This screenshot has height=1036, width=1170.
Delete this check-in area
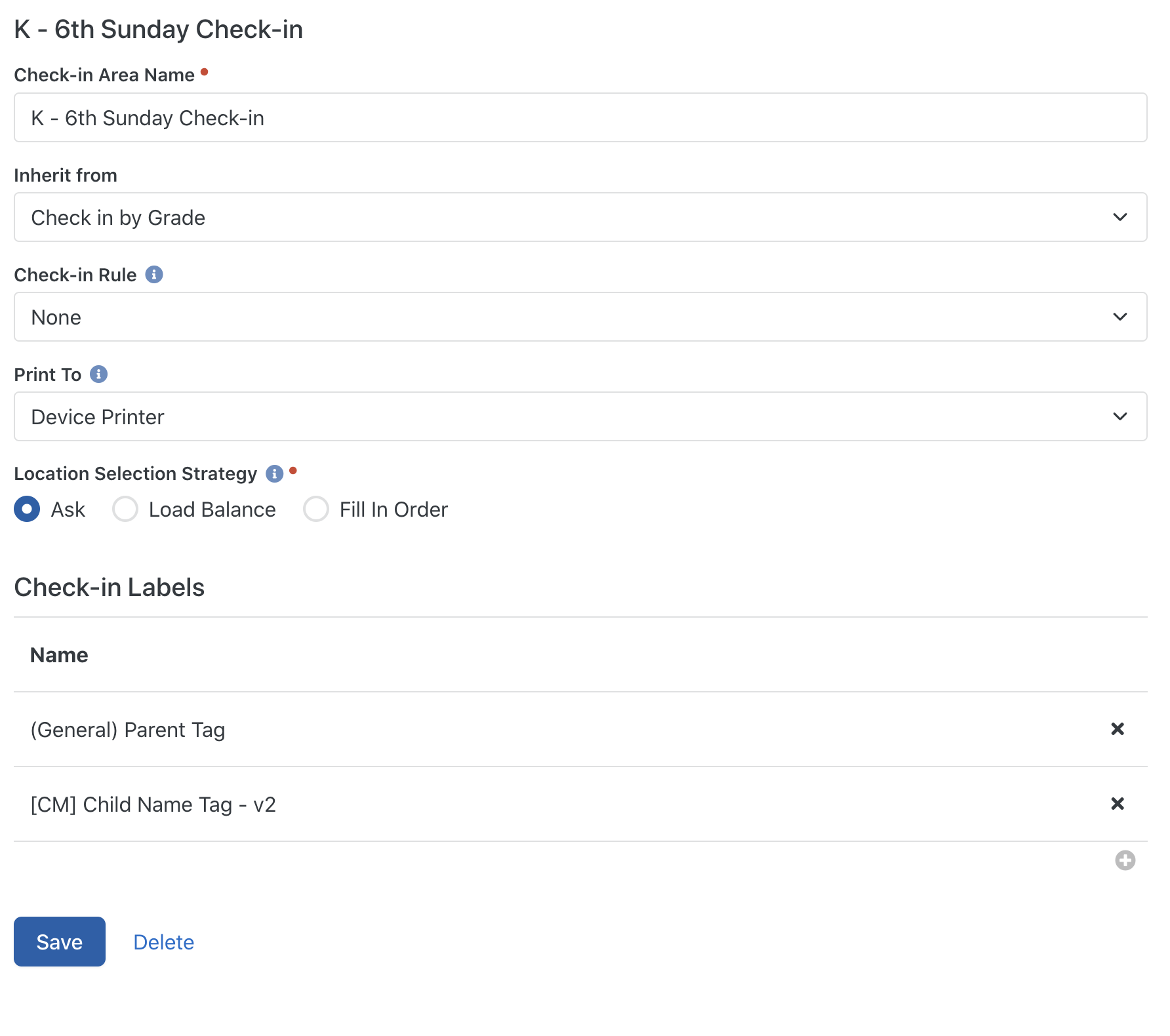pos(163,942)
